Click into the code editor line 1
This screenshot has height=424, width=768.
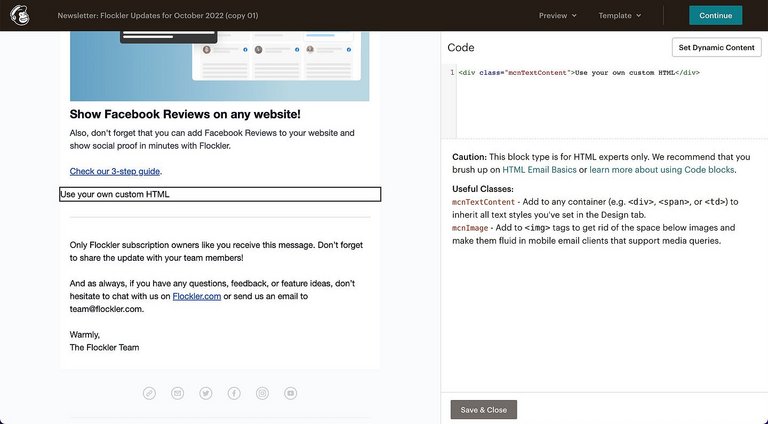pyautogui.click(x=578, y=72)
